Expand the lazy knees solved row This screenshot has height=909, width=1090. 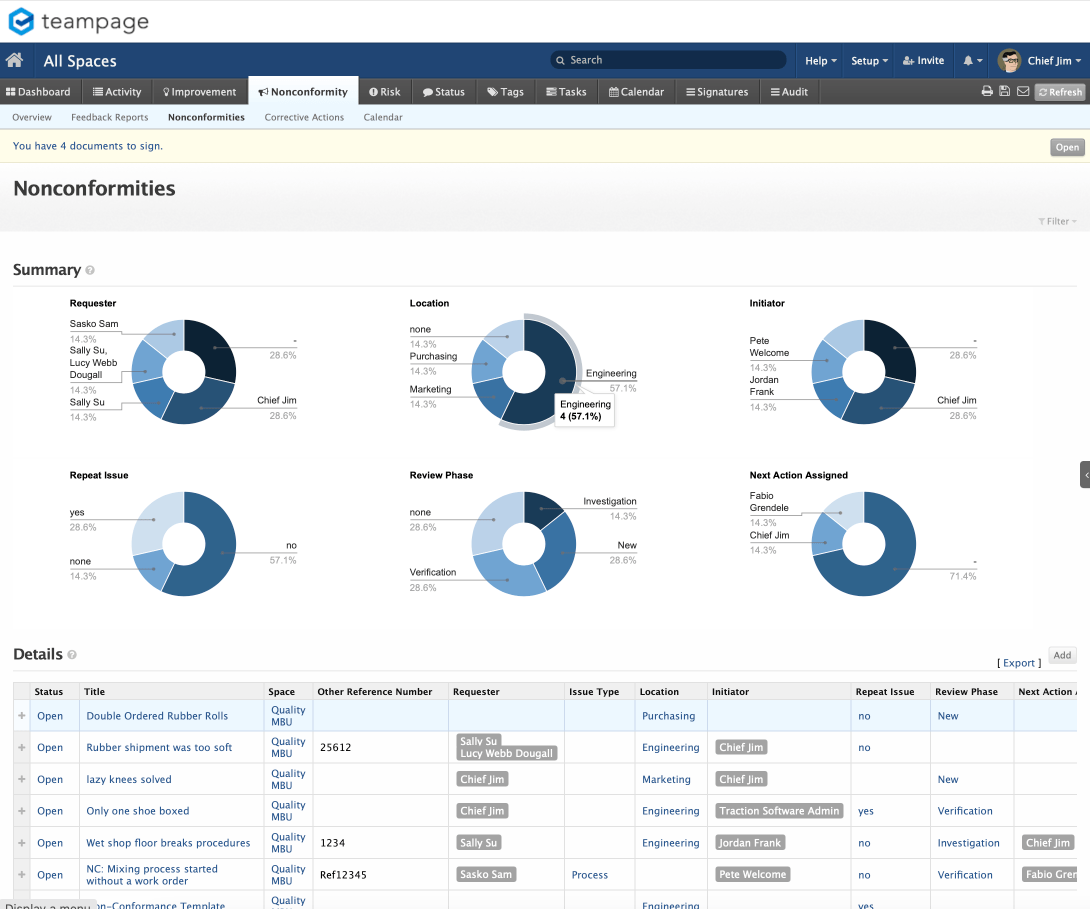22,780
